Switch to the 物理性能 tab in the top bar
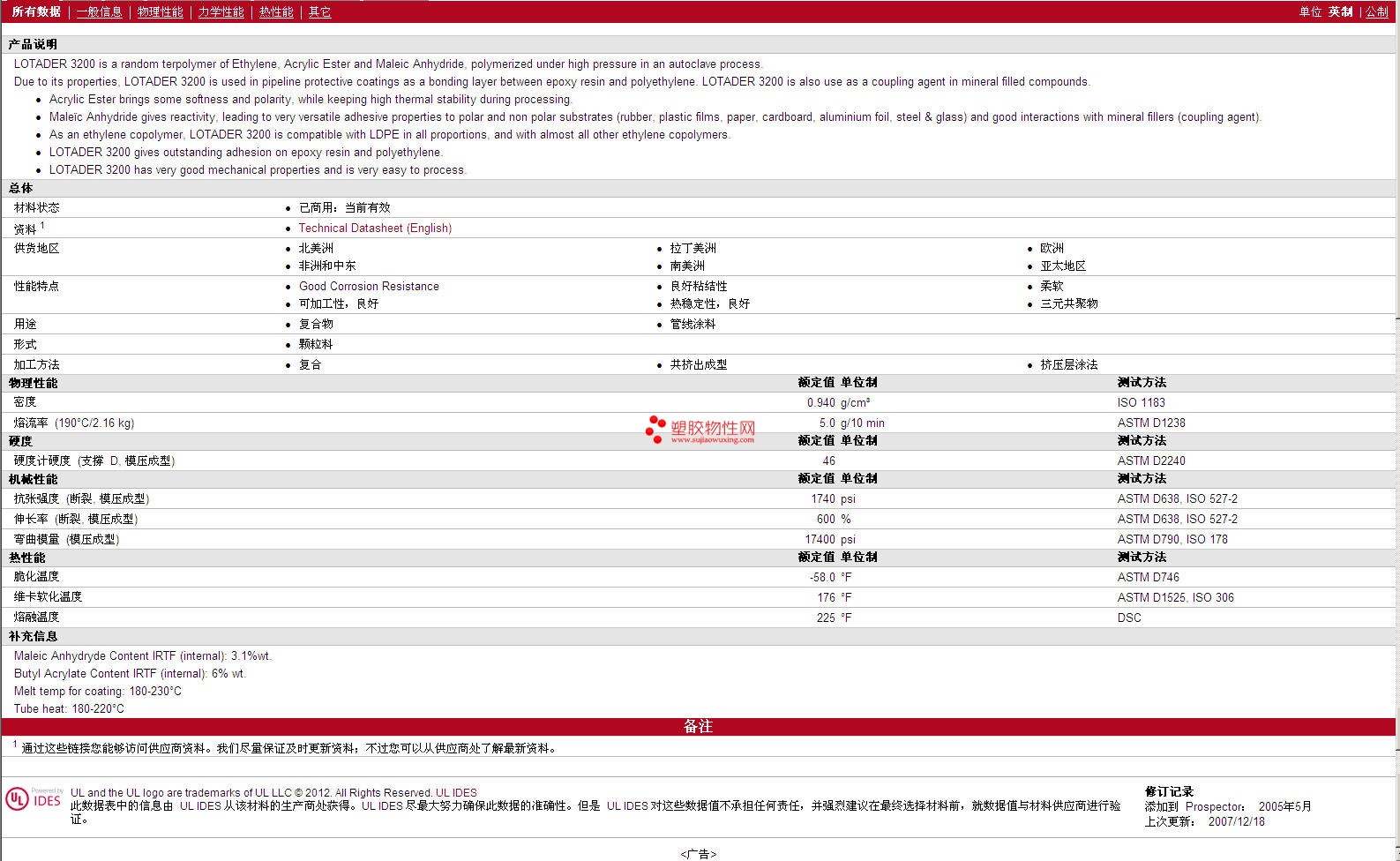1400x861 pixels. pyautogui.click(x=161, y=12)
